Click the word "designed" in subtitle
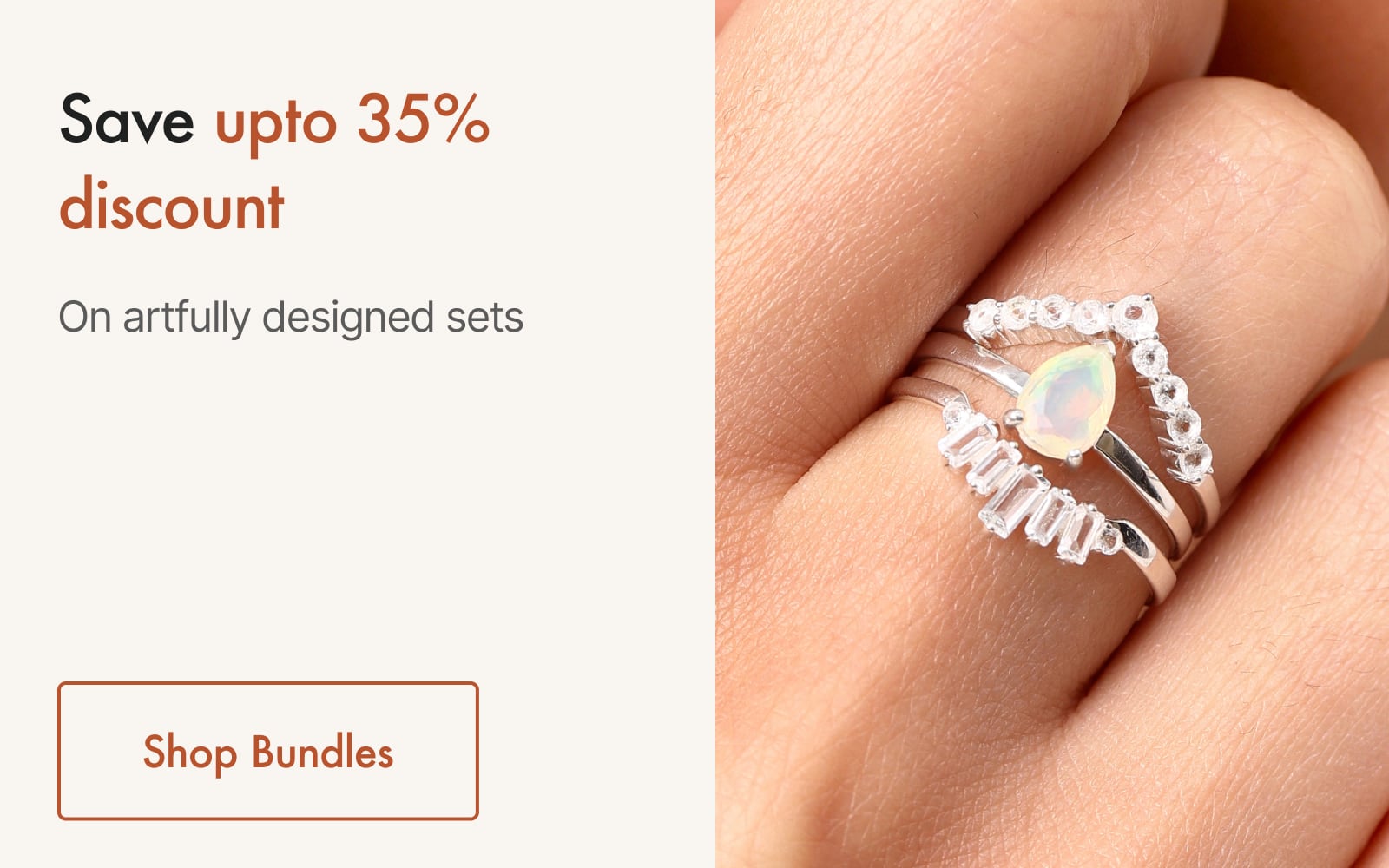This screenshot has width=1389, height=868. 348,319
